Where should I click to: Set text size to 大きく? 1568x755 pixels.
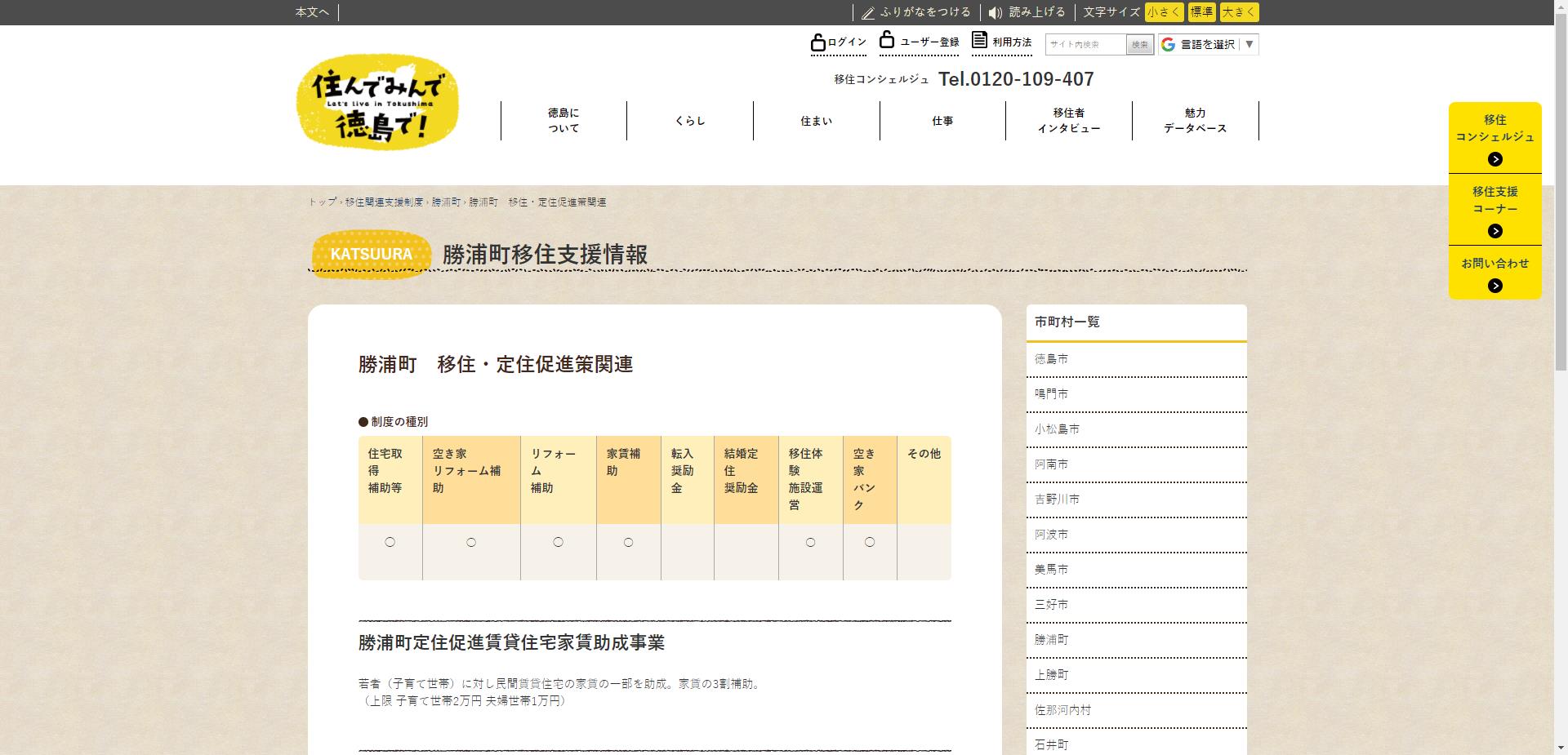click(x=1239, y=12)
